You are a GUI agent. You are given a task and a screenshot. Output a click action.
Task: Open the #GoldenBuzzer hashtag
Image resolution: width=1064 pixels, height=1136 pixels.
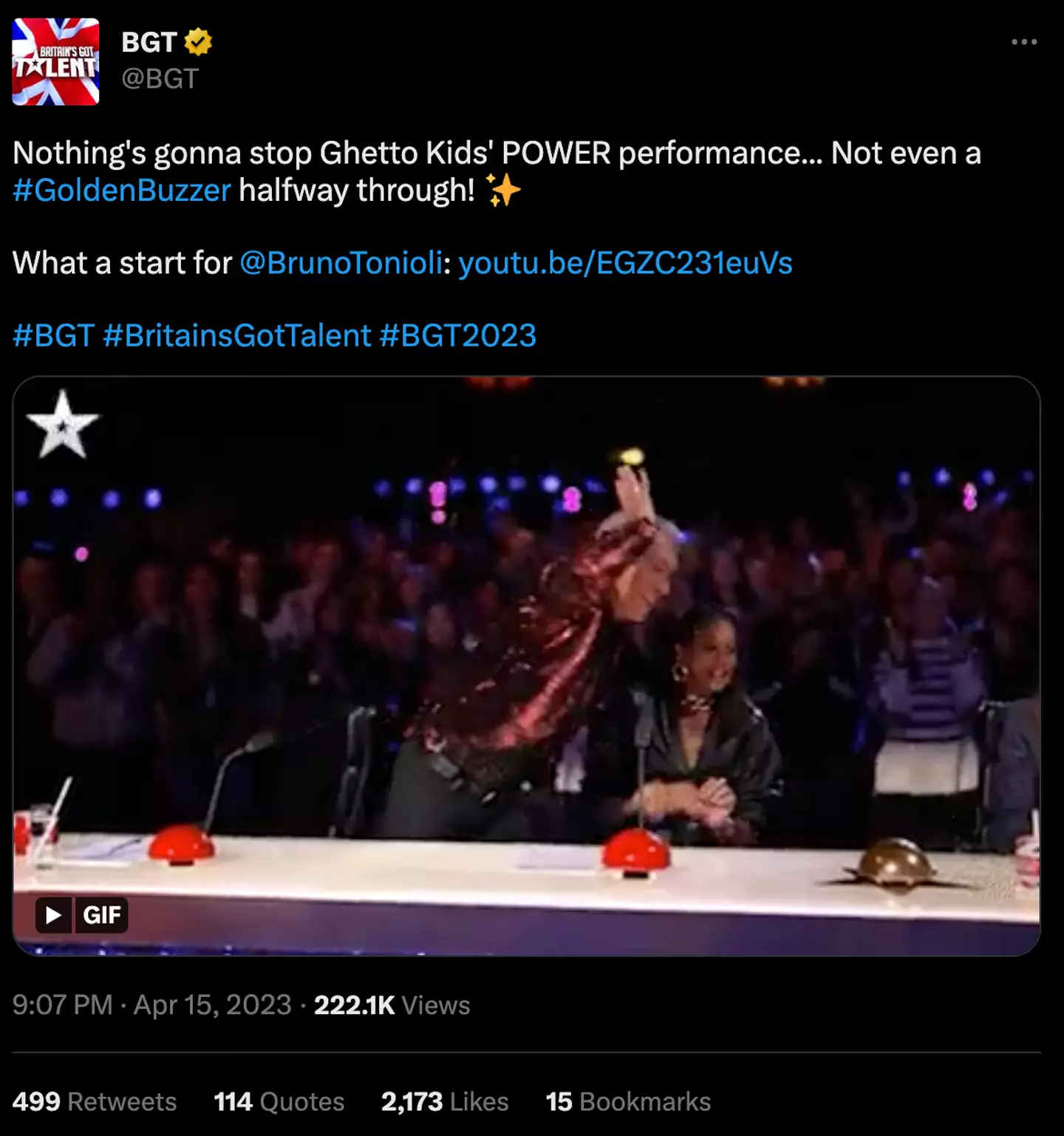pyautogui.click(x=122, y=191)
